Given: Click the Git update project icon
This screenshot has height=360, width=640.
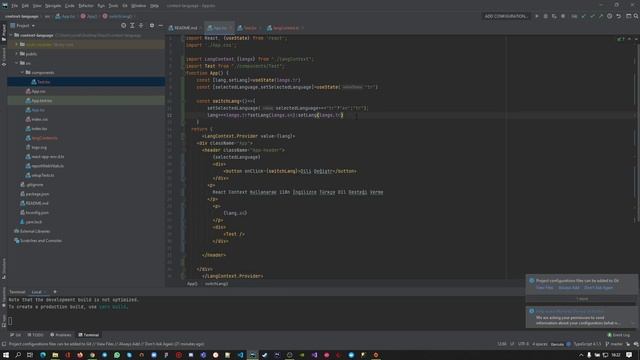Looking at the screenshot, I should (x=583, y=16).
